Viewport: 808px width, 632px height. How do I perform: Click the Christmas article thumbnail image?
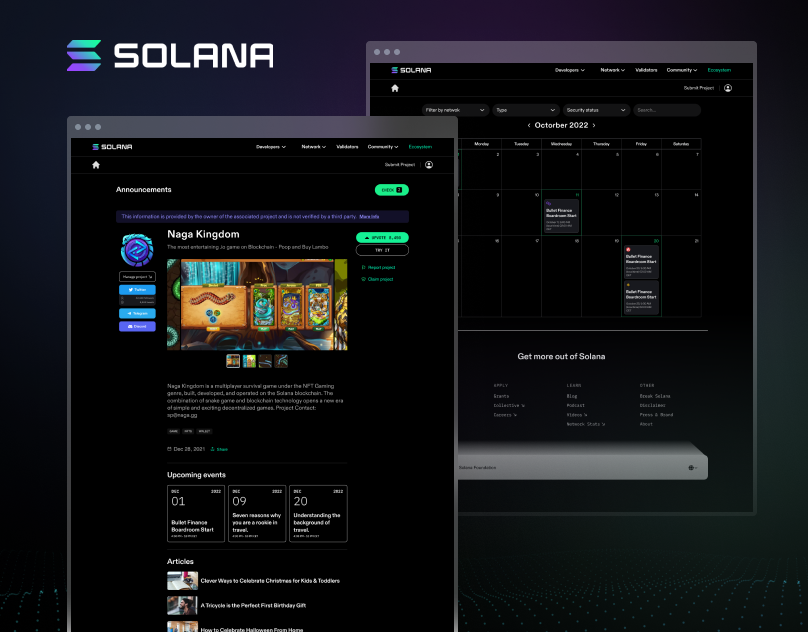[182, 580]
